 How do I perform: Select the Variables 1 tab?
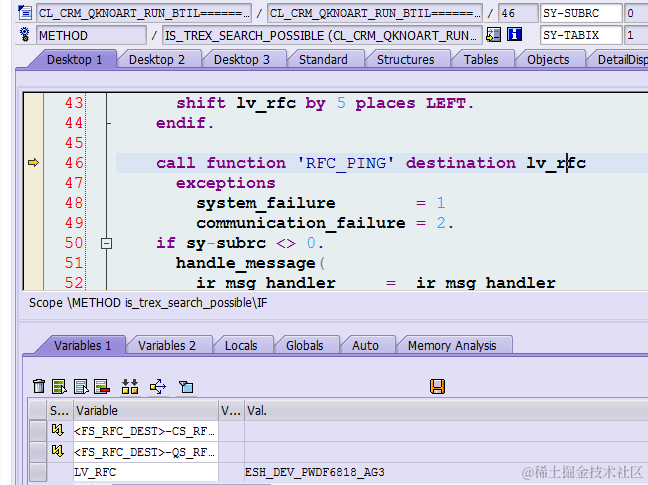click(82, 345)
